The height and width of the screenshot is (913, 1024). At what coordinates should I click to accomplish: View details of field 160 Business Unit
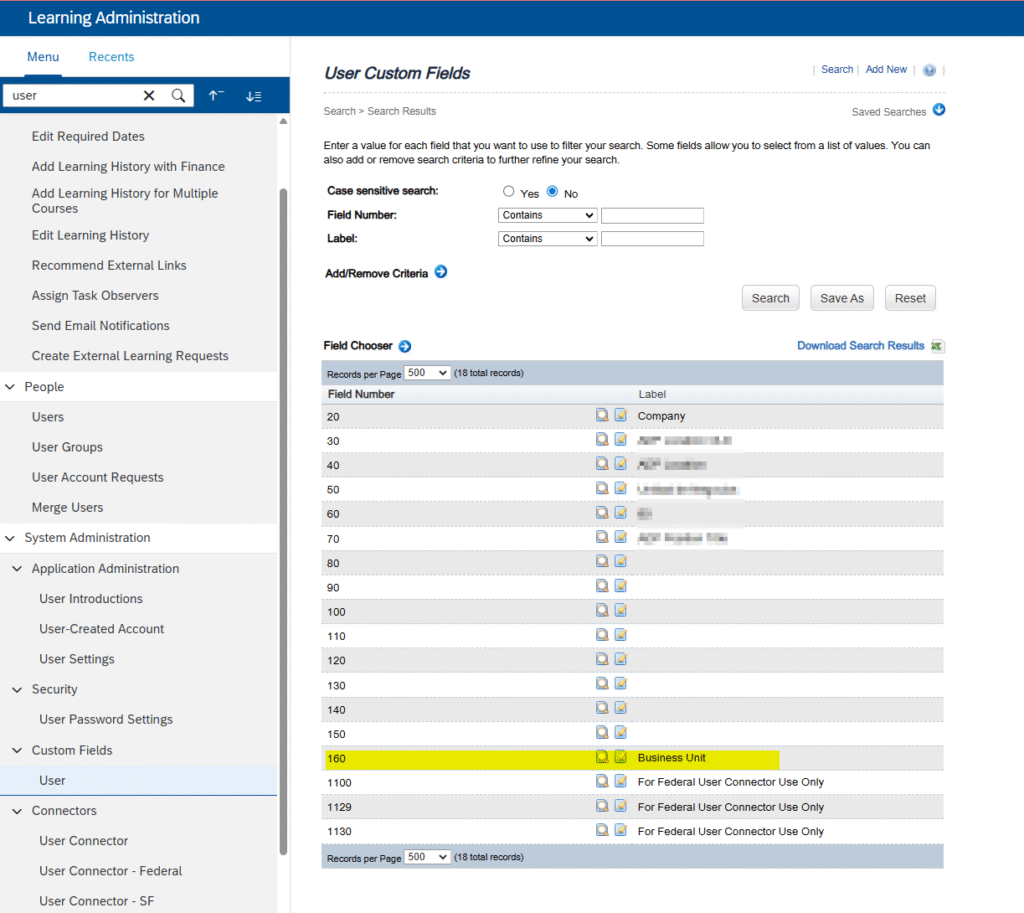pos(602,757)
